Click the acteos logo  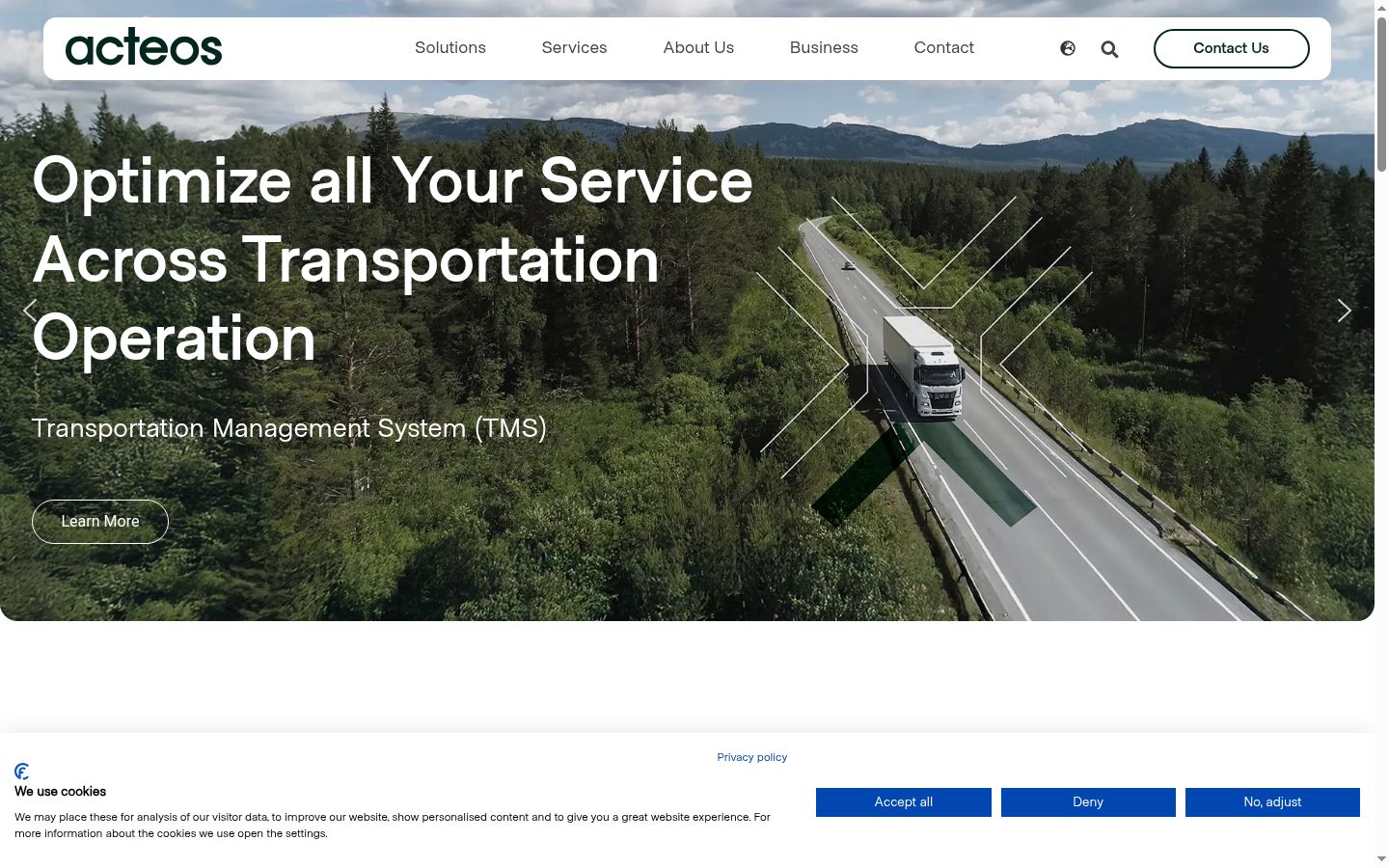coord(144,48)
